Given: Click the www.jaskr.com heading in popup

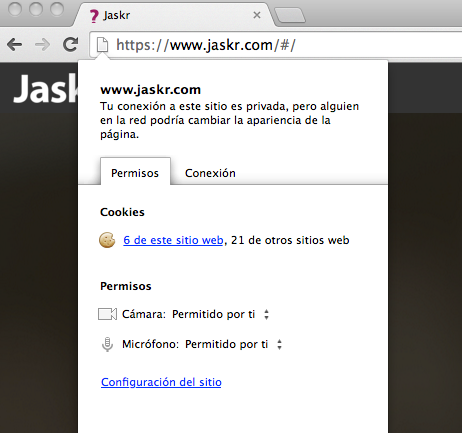Looking at the screenshot, I should (x=151, y=89).
